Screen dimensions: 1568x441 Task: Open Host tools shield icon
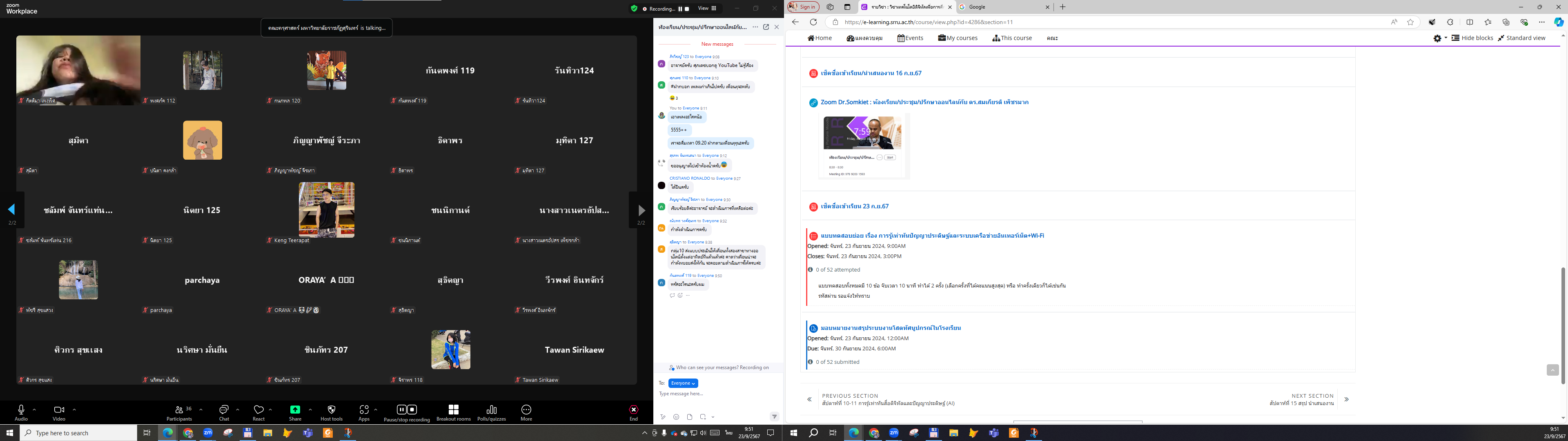(331, 410)
